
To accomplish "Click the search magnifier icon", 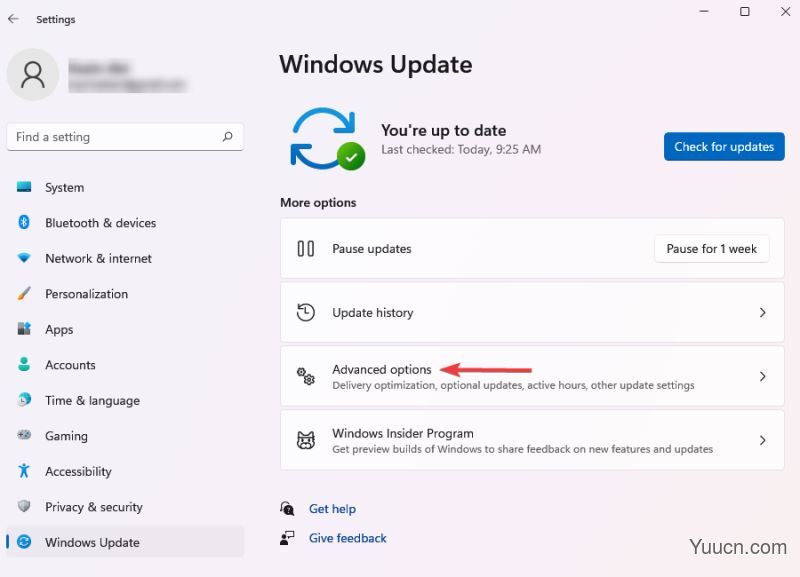I will click(x=228, y=136).
